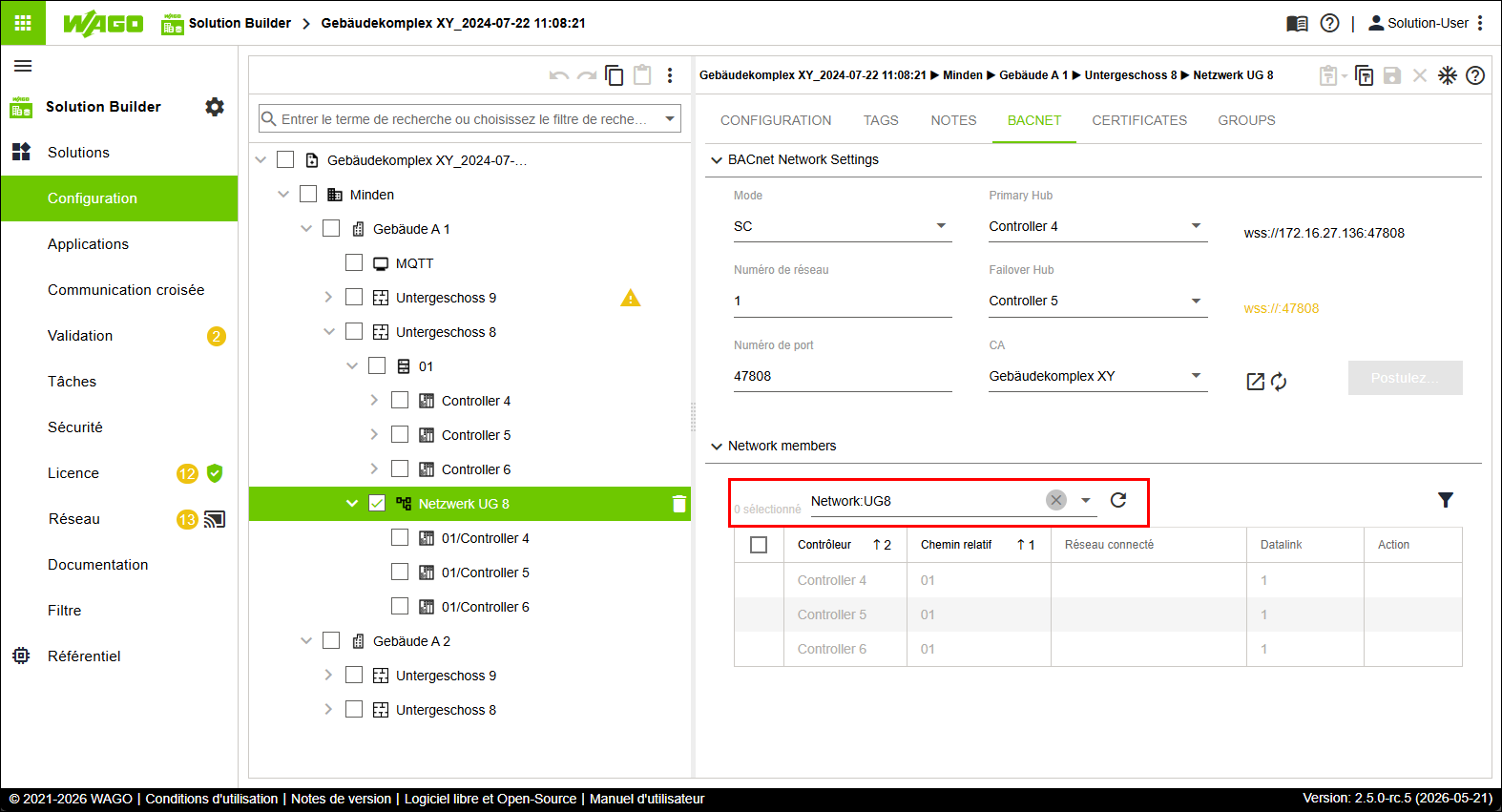Open the app launcher grid icon

pyautogui.click(x=23, y=23)
